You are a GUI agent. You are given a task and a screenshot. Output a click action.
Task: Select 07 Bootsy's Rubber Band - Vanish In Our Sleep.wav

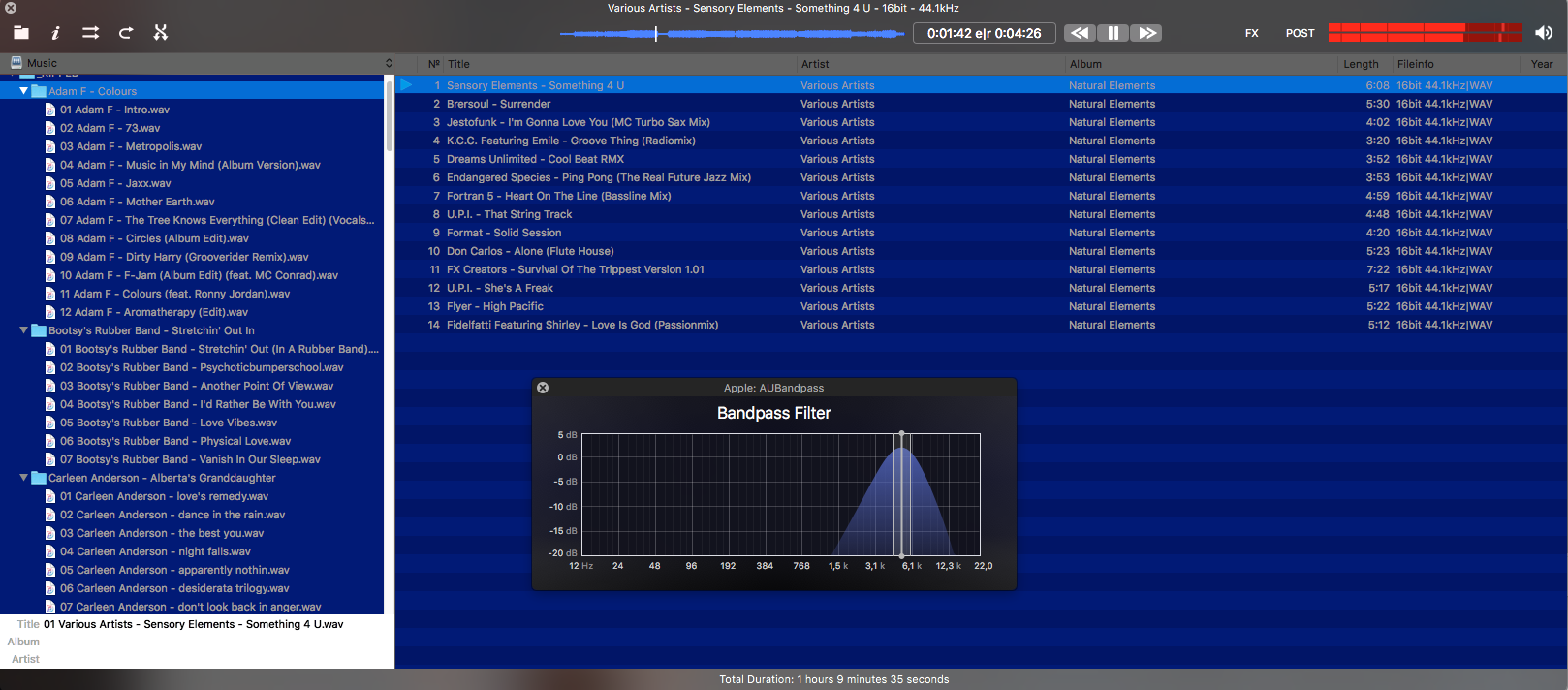pyautogui.click(x=192, y=459)
